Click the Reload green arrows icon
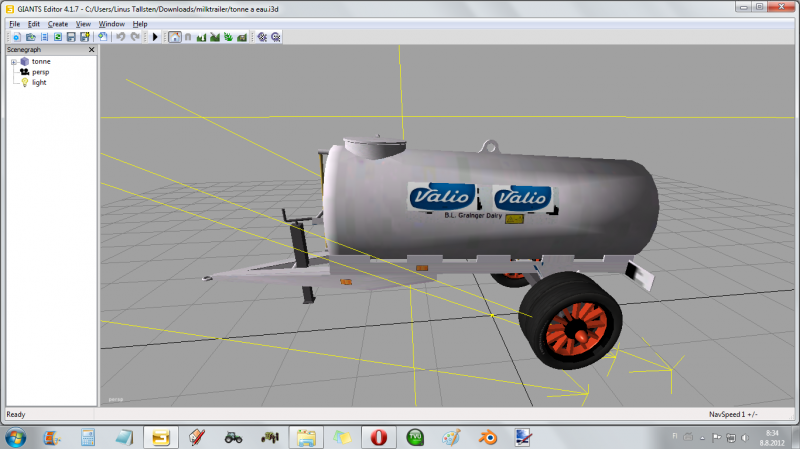800x449 pixels. coord(58,37)
